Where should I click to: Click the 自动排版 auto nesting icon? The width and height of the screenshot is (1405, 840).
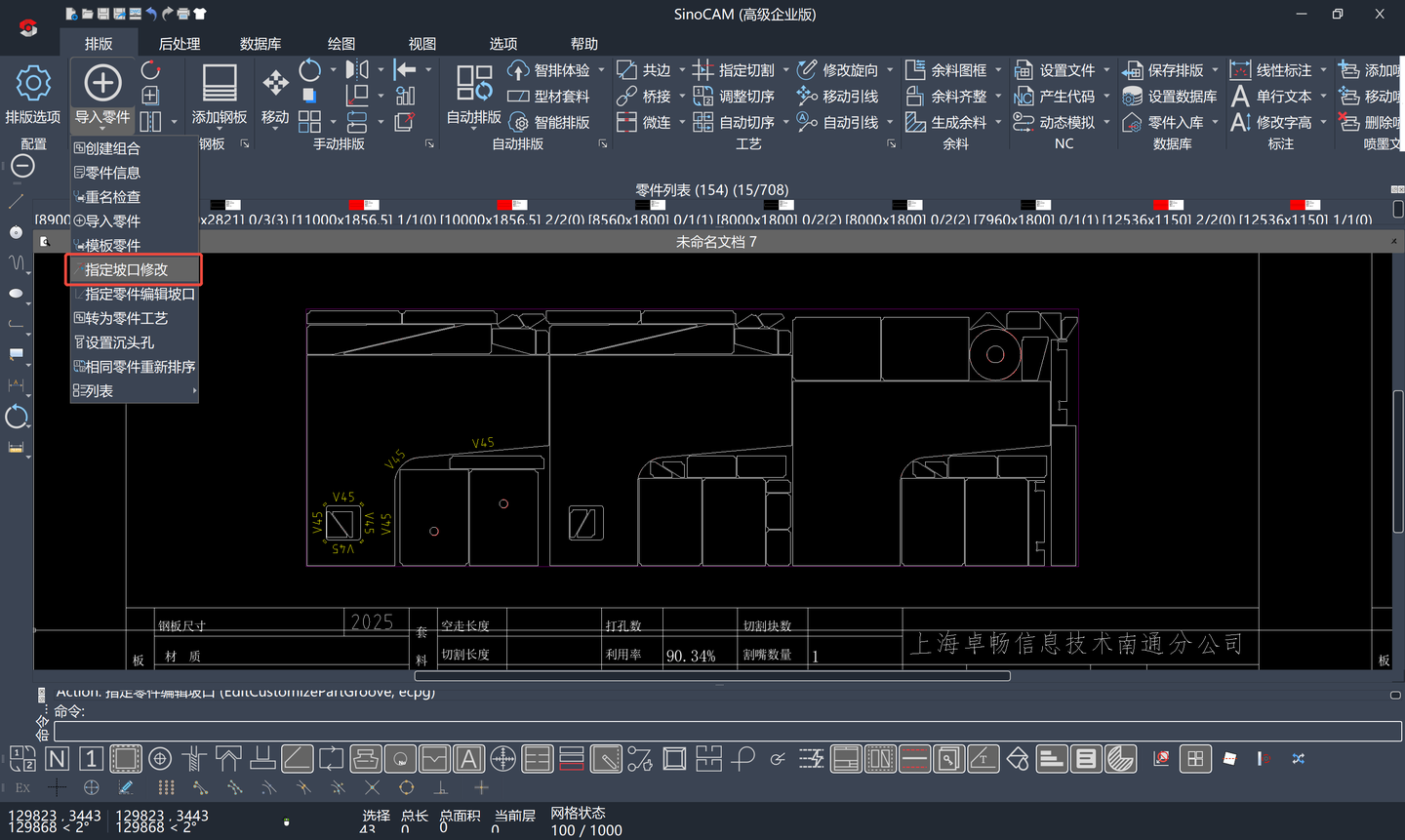473,84
